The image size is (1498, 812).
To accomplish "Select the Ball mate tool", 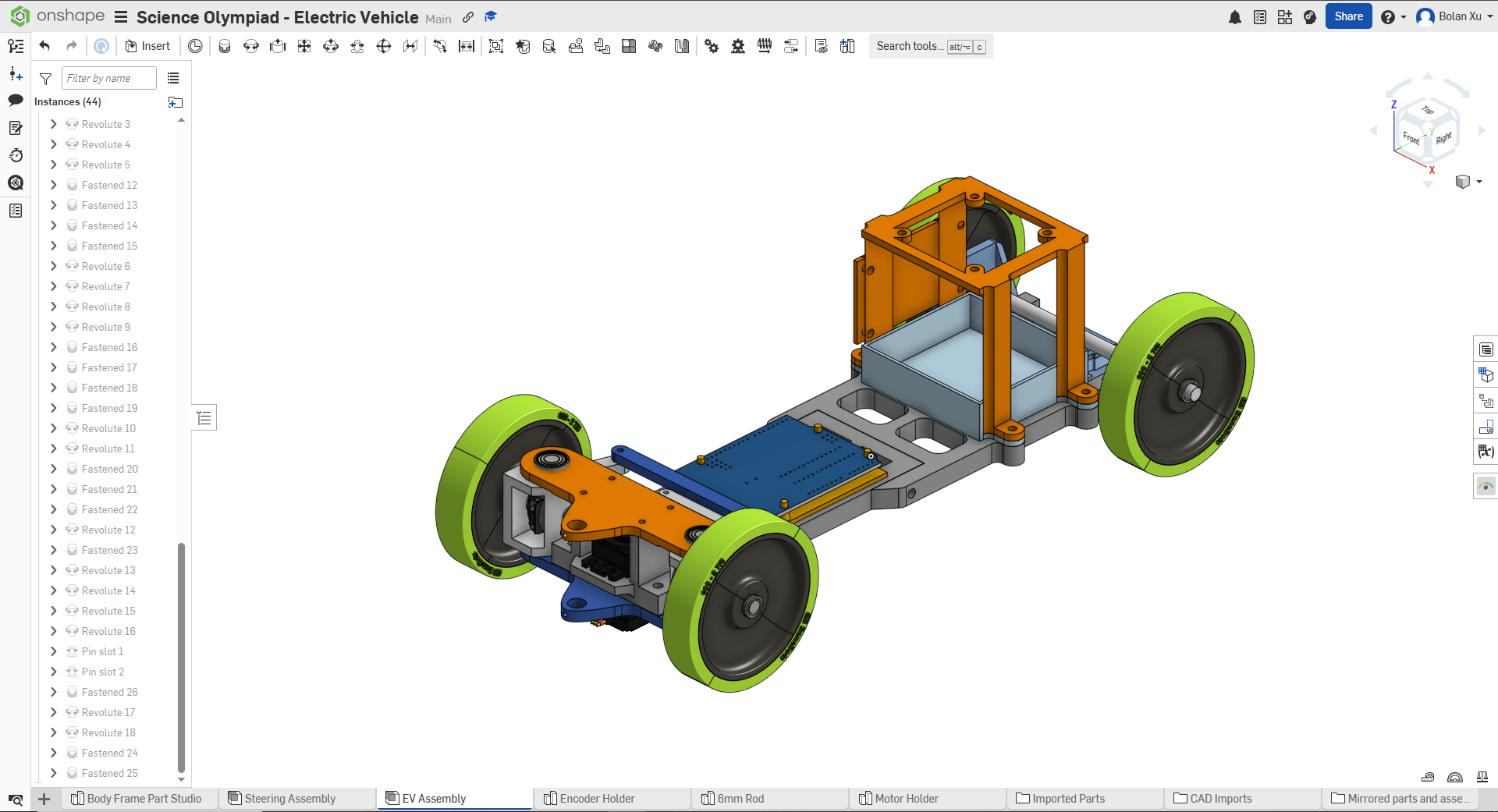I will pos(384,47).
